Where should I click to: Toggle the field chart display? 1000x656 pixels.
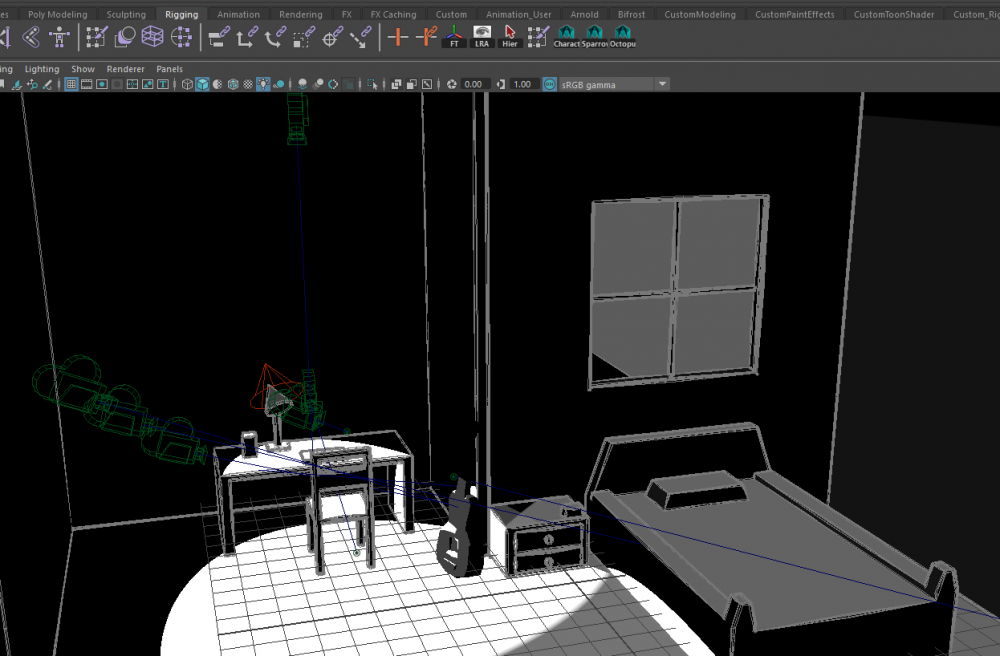pos(132,84)
